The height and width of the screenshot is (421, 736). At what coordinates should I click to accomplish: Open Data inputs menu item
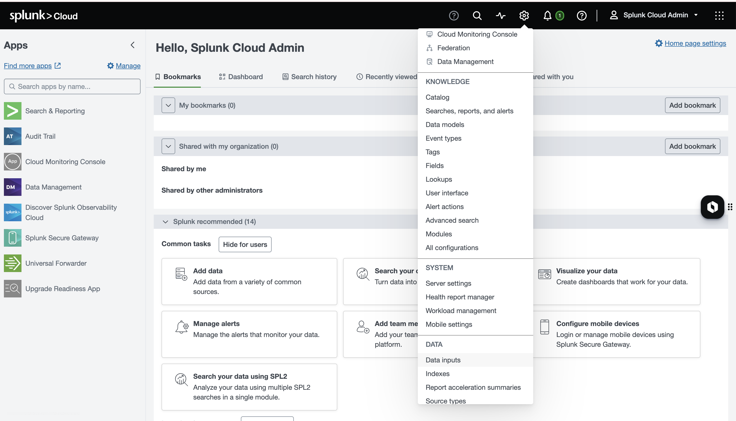[x=475, y=360]
